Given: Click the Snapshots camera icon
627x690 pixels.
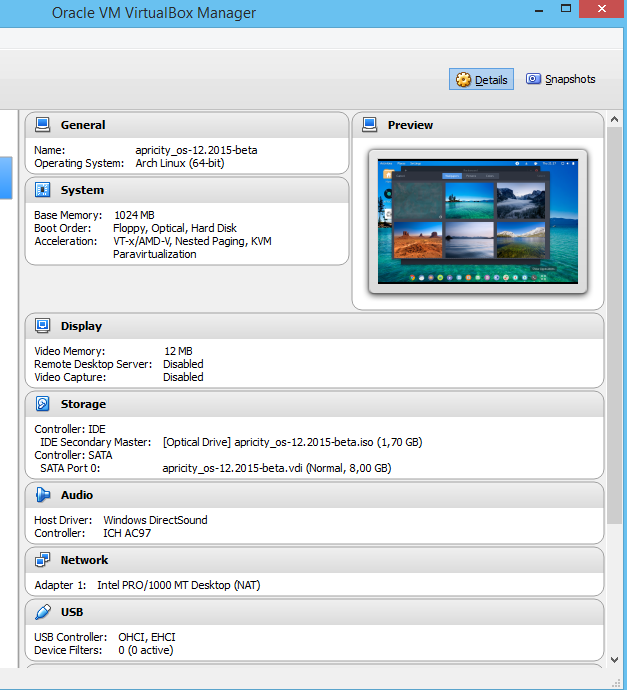Looking at the screenshot, I should [x=533, y=79].
